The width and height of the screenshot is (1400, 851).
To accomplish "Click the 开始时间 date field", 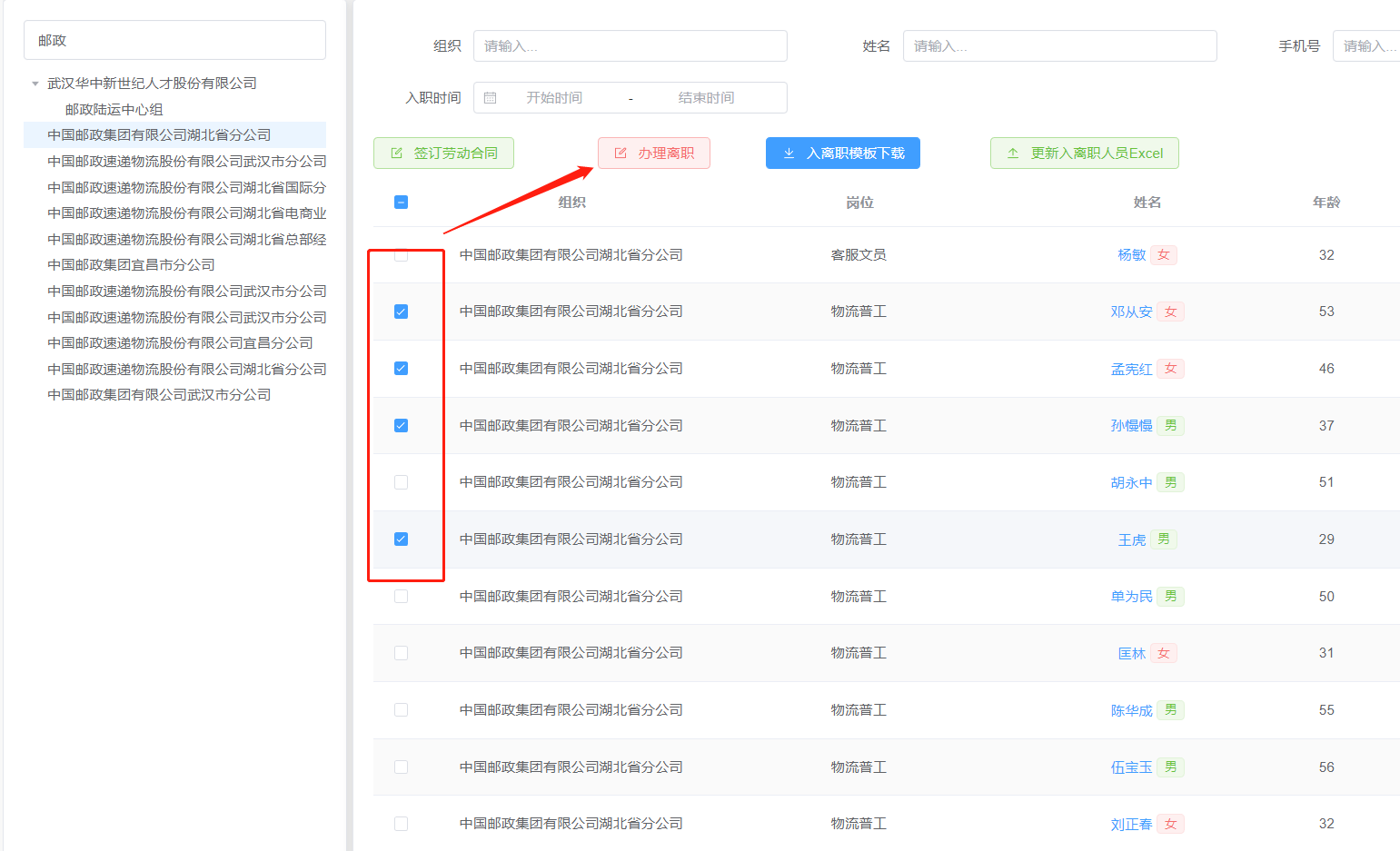I will tap(554, 98).
